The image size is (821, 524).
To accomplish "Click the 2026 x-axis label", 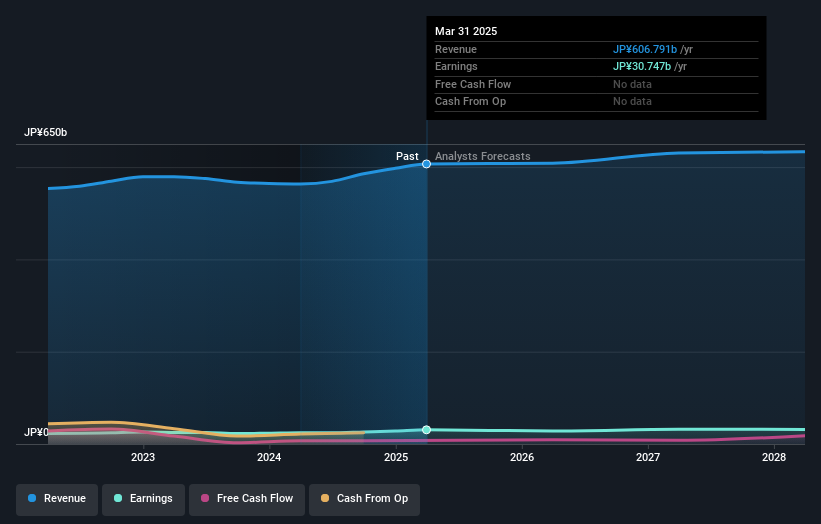I will pos(522,457).
